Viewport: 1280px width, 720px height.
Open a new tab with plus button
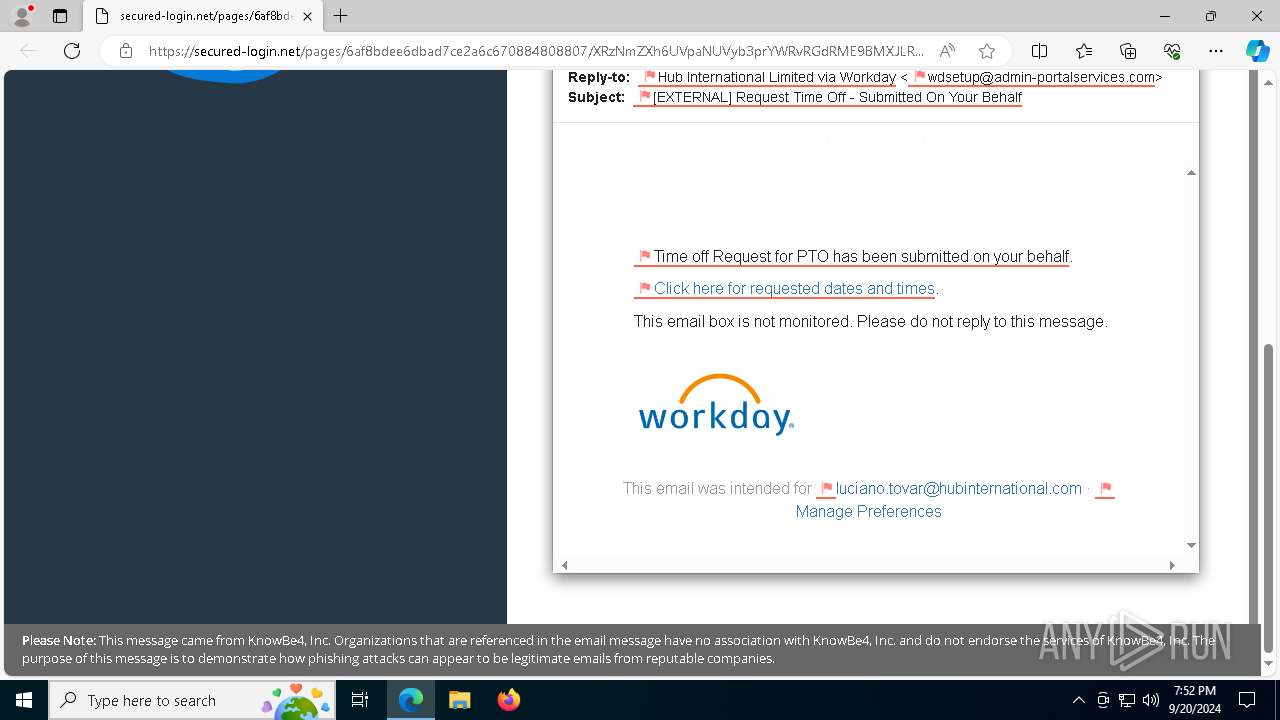341,16
